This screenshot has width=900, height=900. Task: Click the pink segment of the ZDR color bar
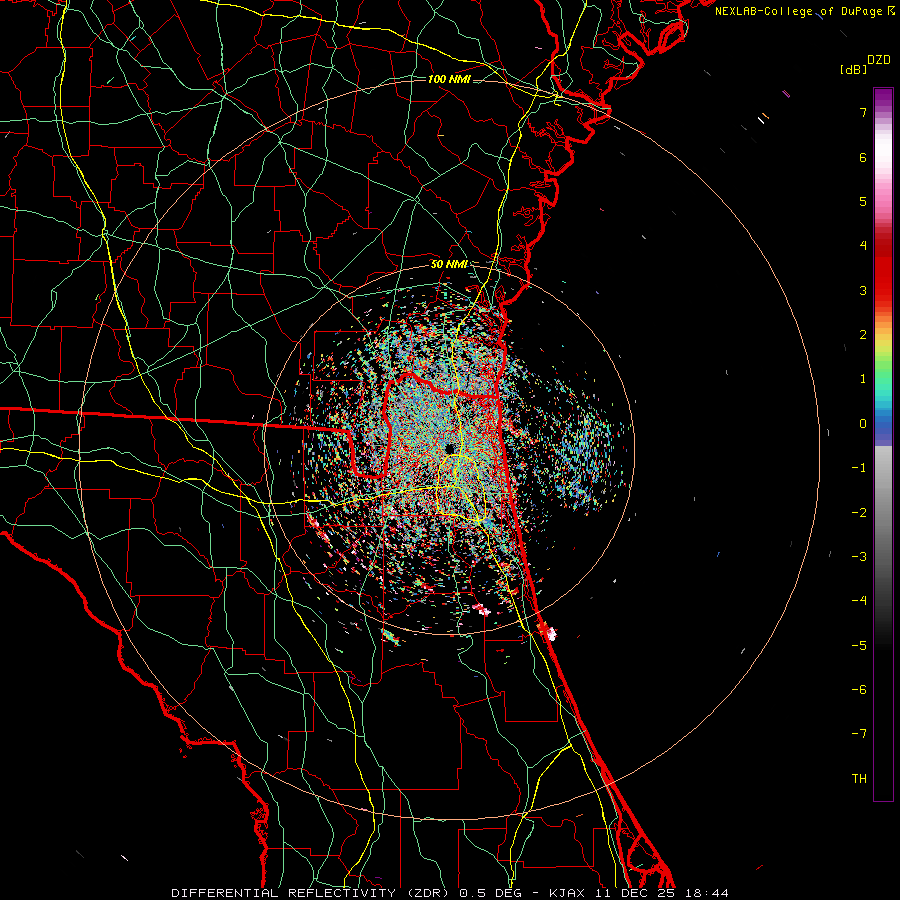[x=883, y=195]
